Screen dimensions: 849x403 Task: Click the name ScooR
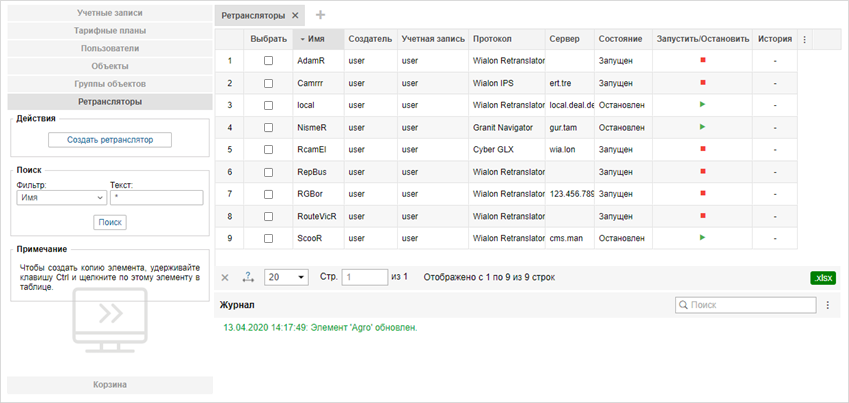309,238
